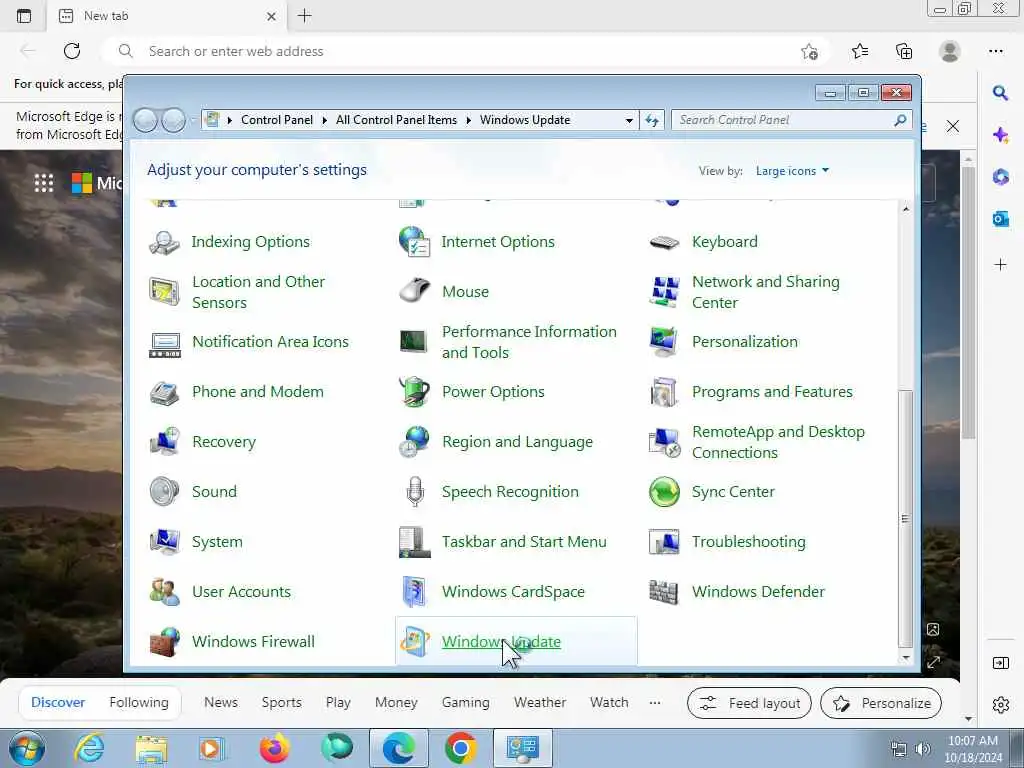Open the Weather tab in Edge feed
This screenshot has height=768, width=1024.
point(539,703)
